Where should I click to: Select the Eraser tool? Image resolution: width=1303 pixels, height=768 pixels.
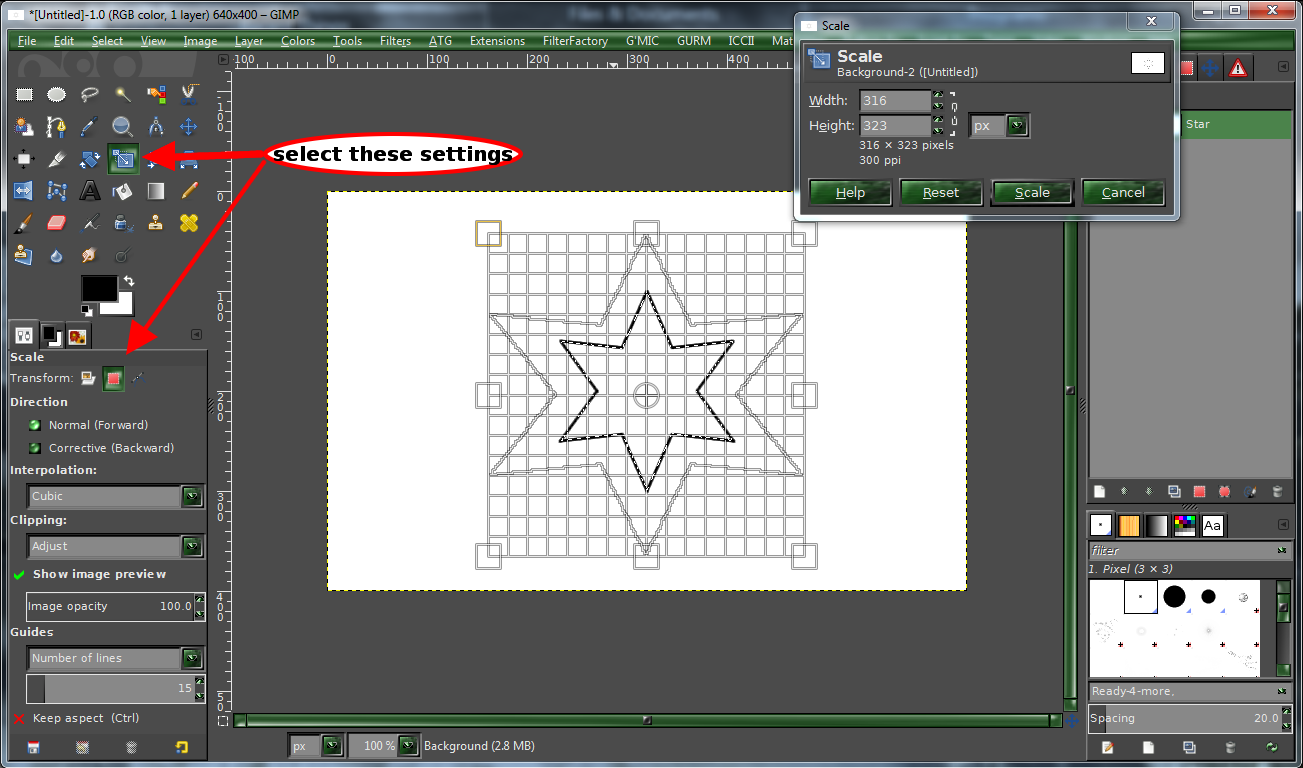[x=57, y=222]
